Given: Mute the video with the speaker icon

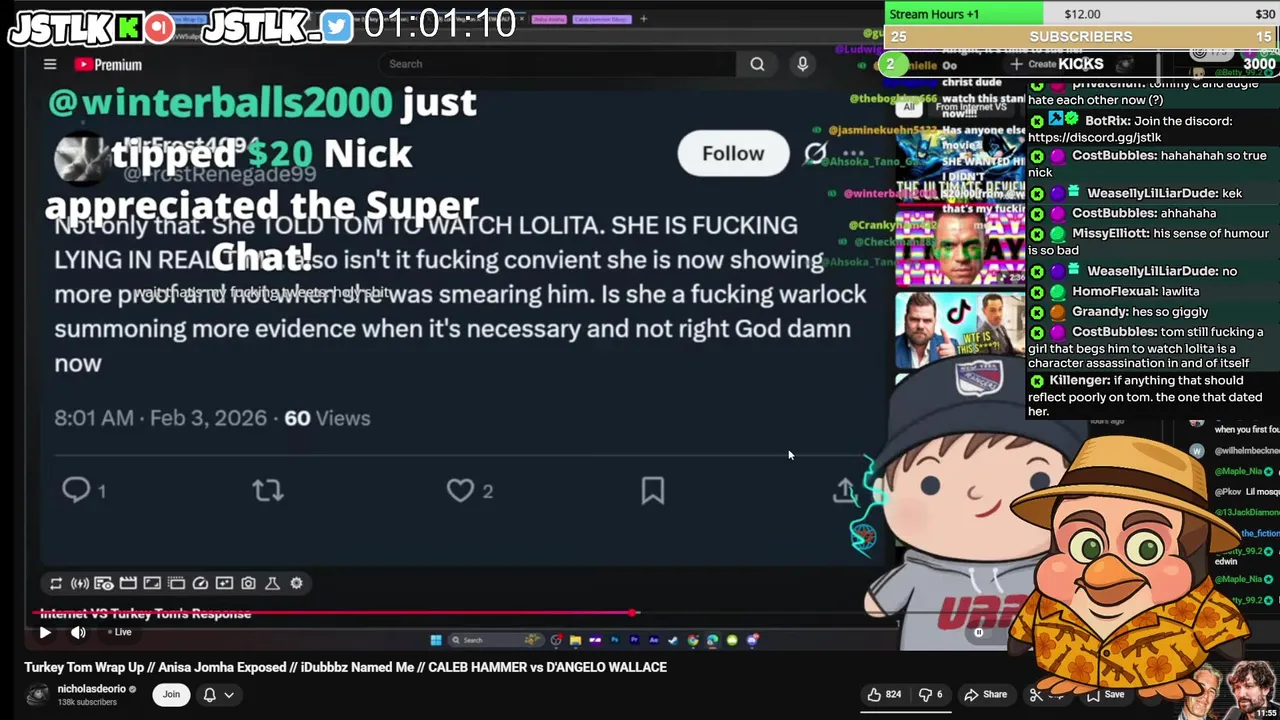Looking at the screenshot, I should point(78,632).
